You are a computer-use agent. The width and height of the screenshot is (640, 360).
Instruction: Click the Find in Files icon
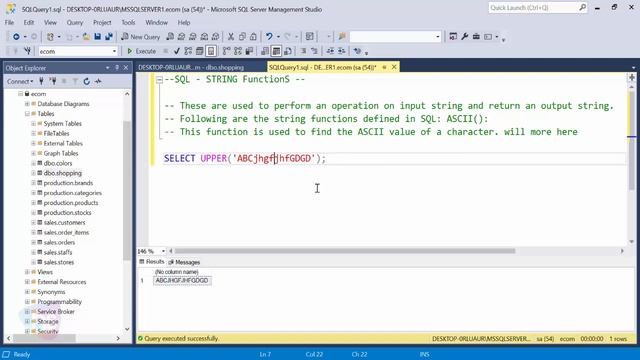tap(342, 37)
